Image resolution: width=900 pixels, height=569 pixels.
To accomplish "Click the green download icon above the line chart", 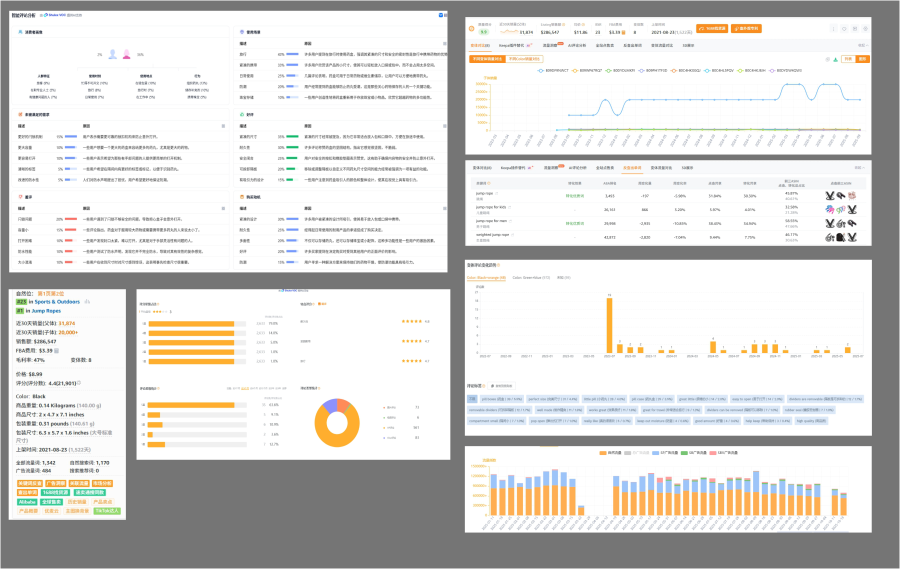I will coord(834,59).
